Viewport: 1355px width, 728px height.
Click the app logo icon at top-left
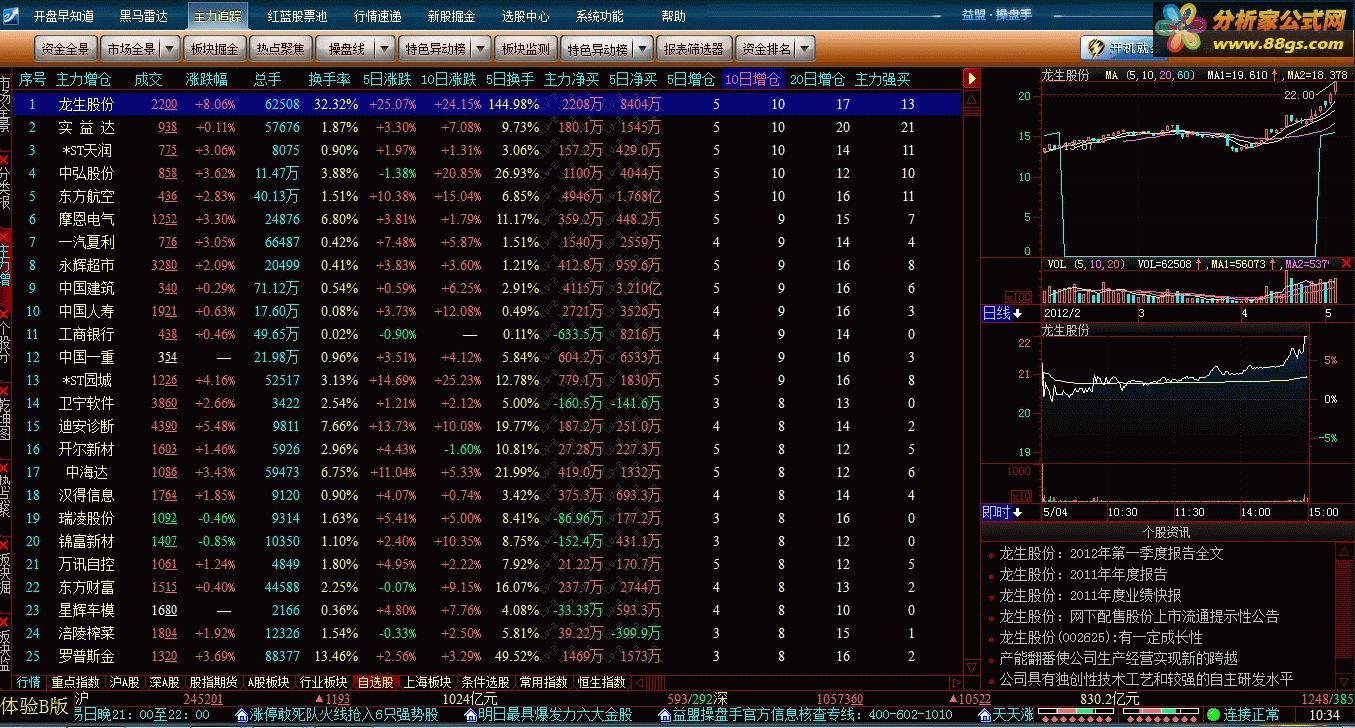coord(9,16)
